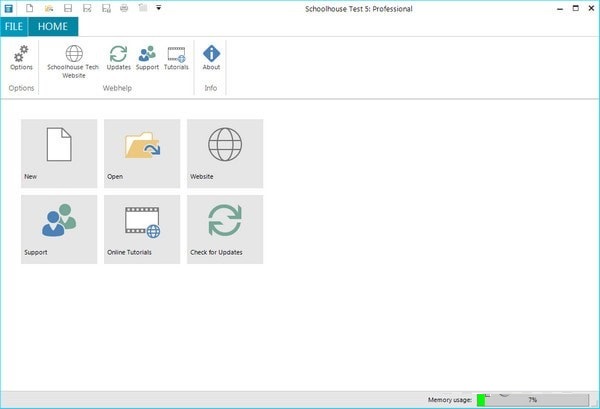Click the New document tile
600x409 pixels.
click(59, 153)
